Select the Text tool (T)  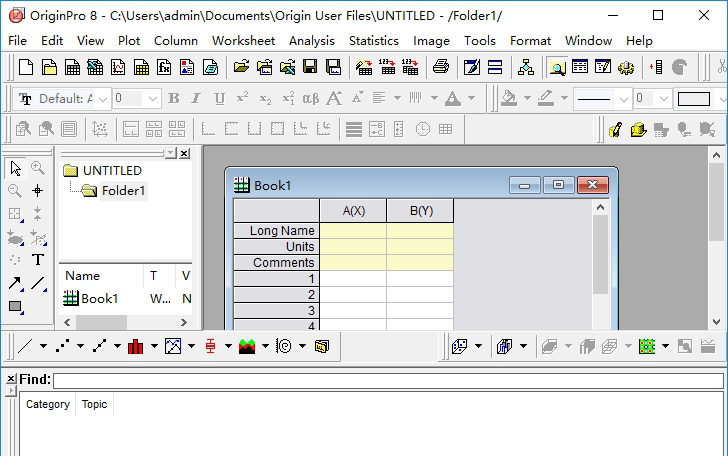(x=38, y=260)
